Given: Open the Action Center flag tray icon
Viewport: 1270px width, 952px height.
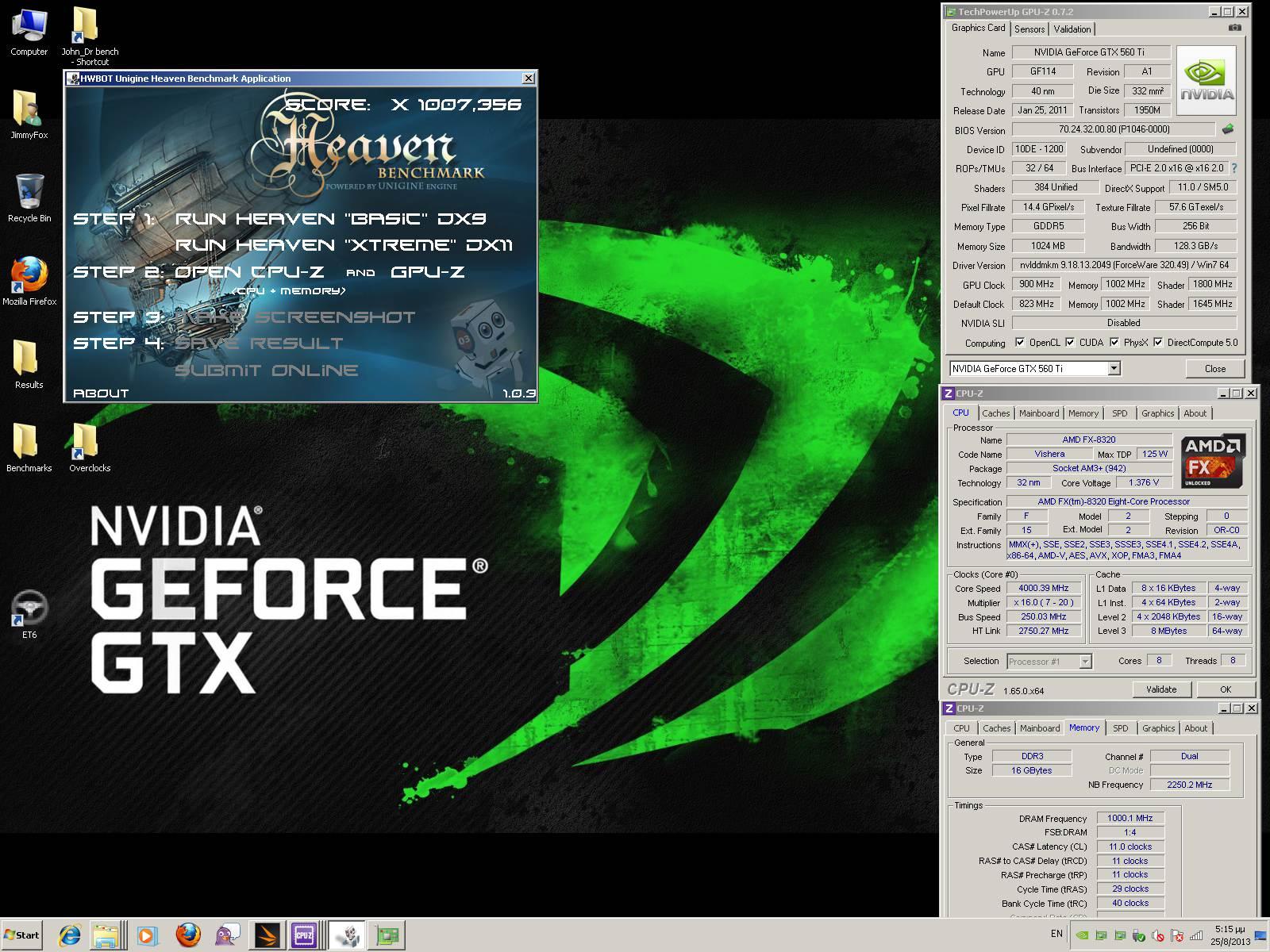Looking at the screenshot, I should [1177, 935].
